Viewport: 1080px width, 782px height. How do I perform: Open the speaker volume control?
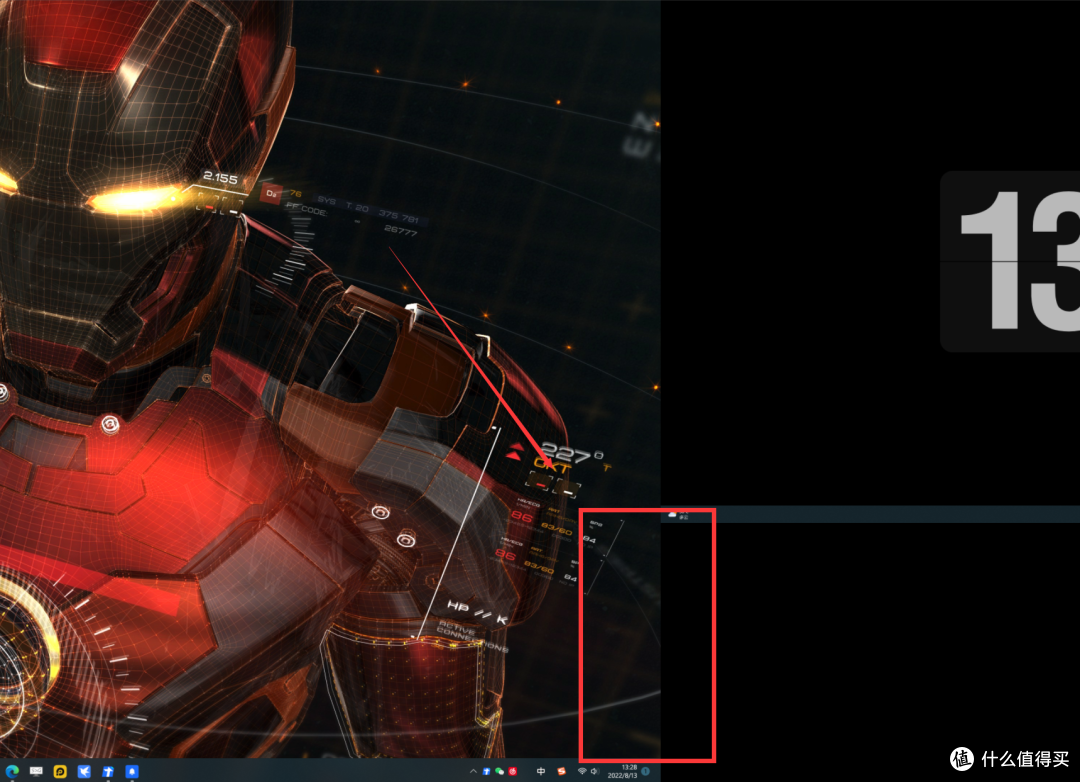pyautogui.click(x=594, y=771)
